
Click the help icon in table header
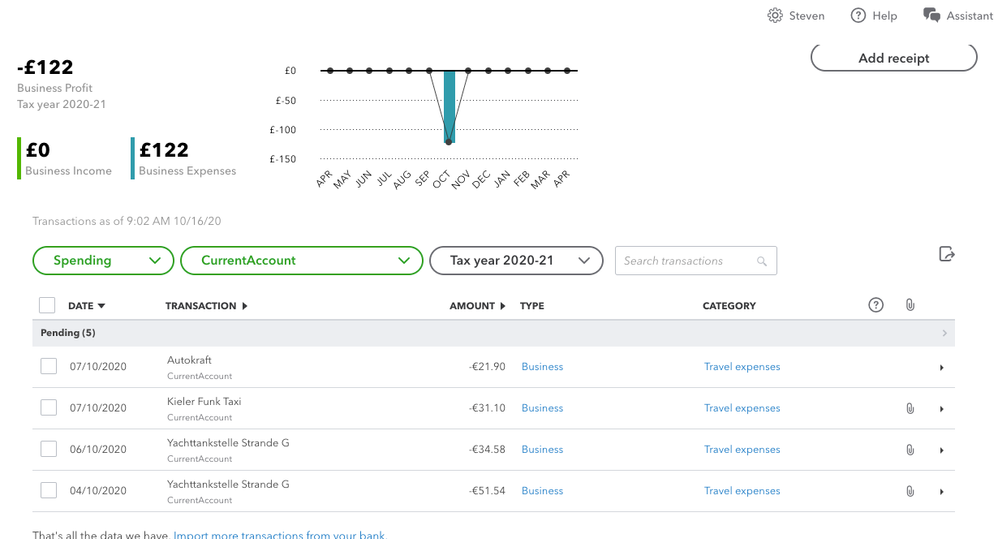coord(876,305)
